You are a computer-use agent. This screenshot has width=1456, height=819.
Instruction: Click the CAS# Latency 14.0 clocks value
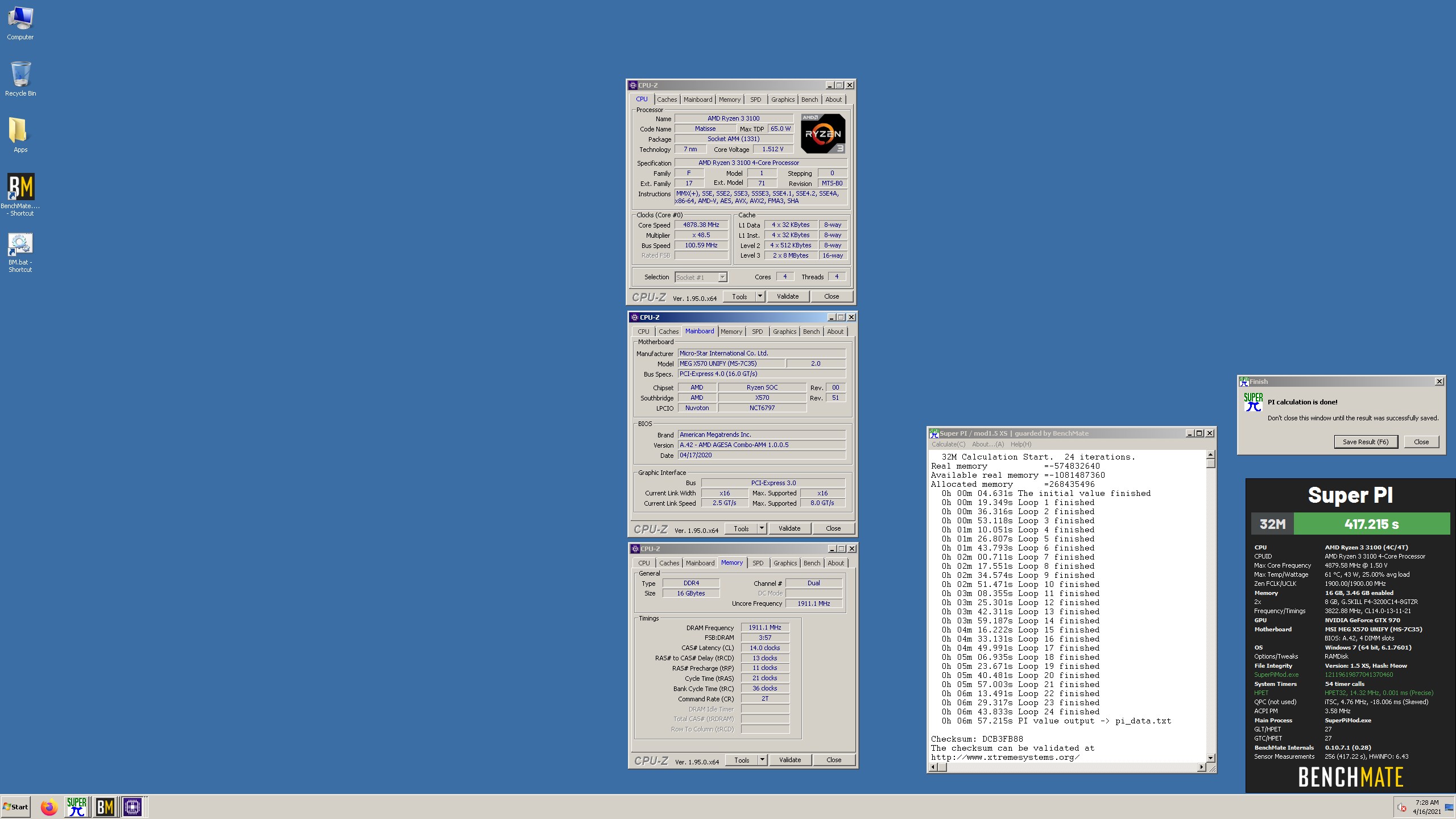764,648
